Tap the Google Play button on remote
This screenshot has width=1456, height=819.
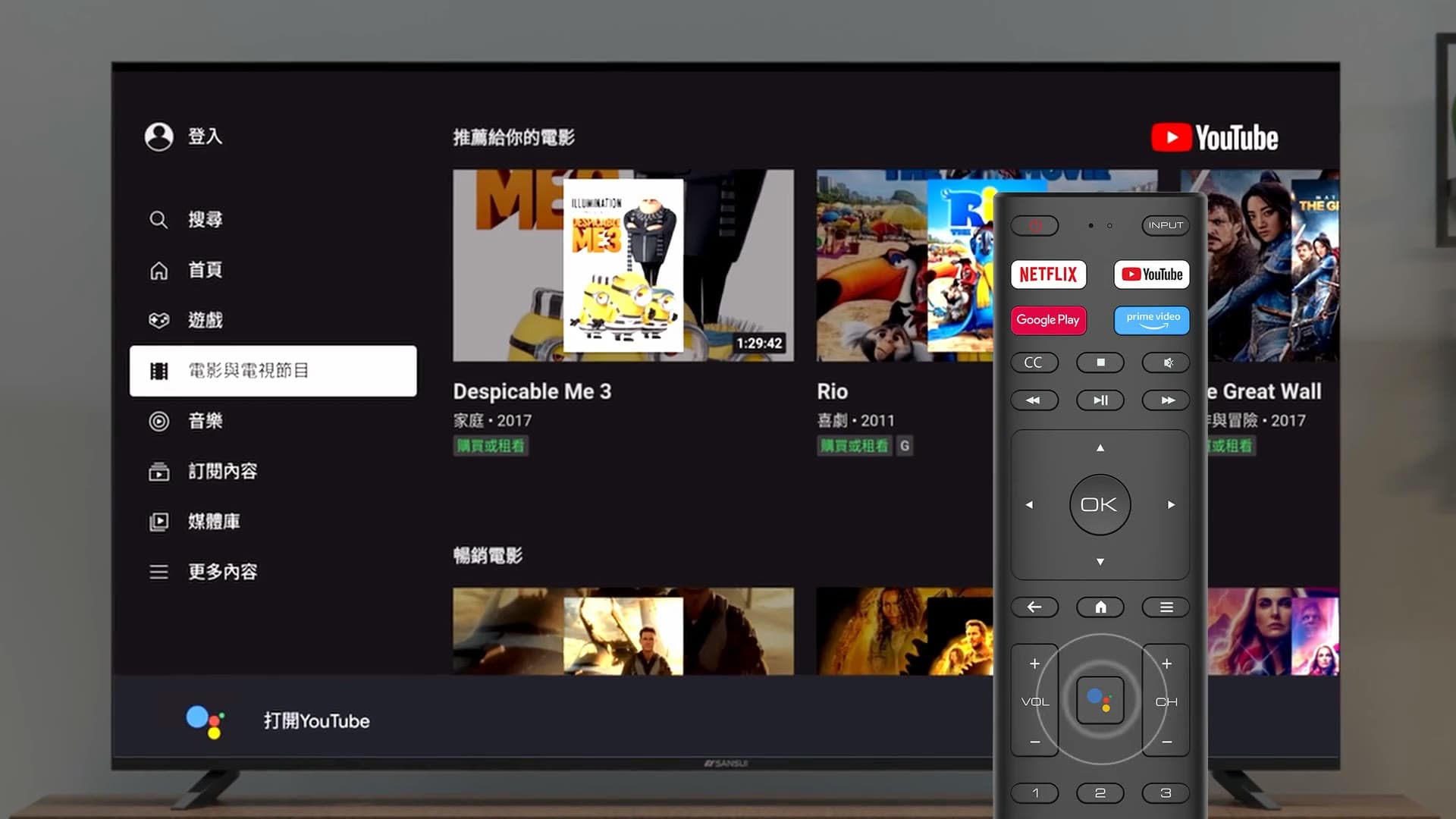tap(1048, 320)
